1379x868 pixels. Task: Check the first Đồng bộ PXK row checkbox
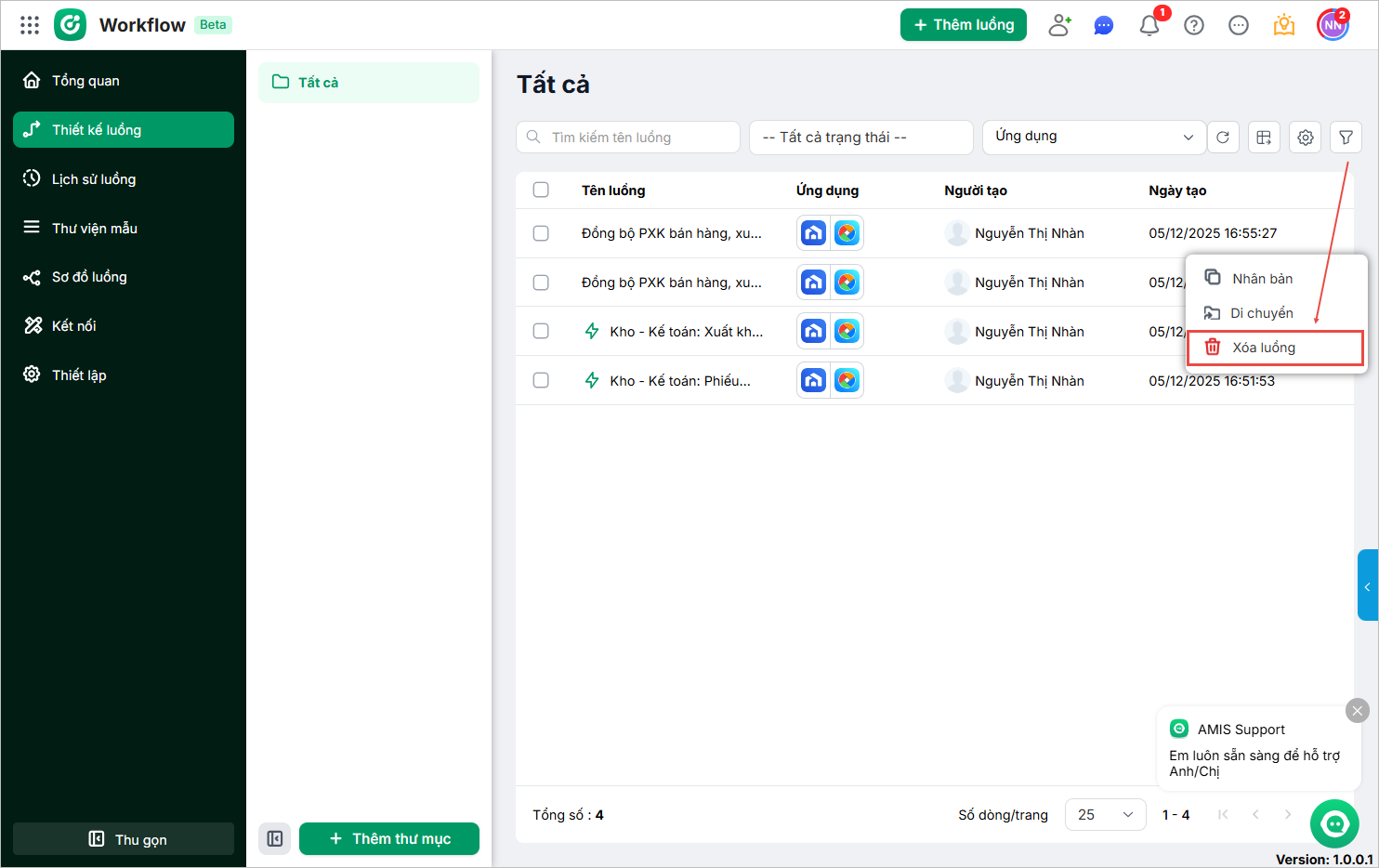point(541,233)
